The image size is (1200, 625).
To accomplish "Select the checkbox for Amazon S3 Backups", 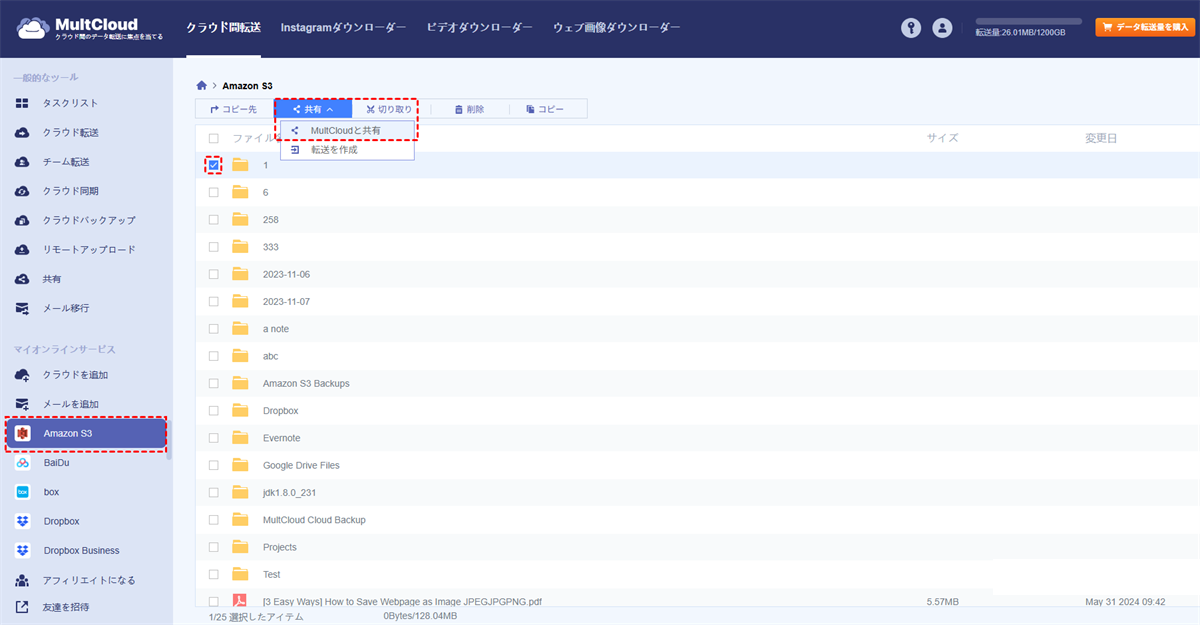I will click(x=213, y=383).
